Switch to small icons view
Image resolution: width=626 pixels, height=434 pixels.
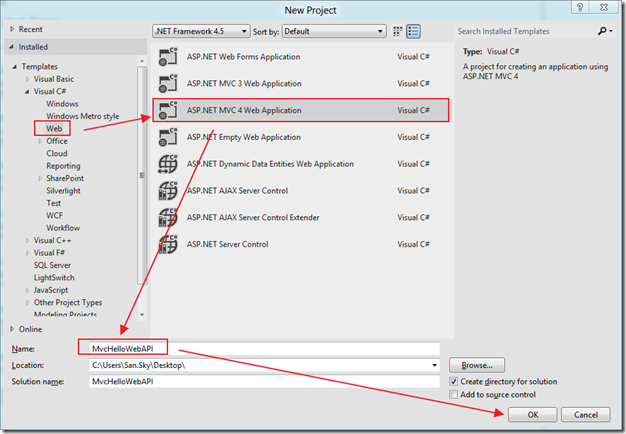point(398,31)
